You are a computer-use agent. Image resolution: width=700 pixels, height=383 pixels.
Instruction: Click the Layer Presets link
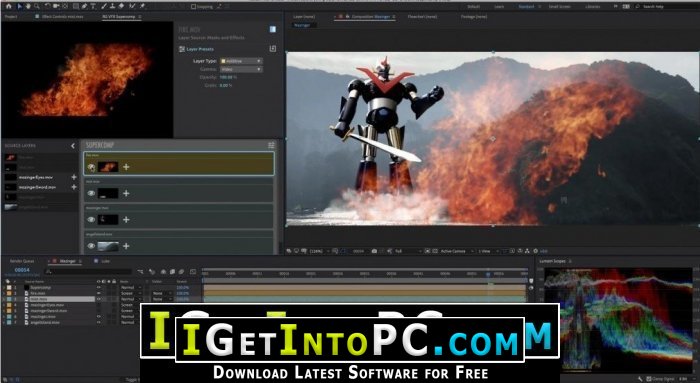click(200, 49)
